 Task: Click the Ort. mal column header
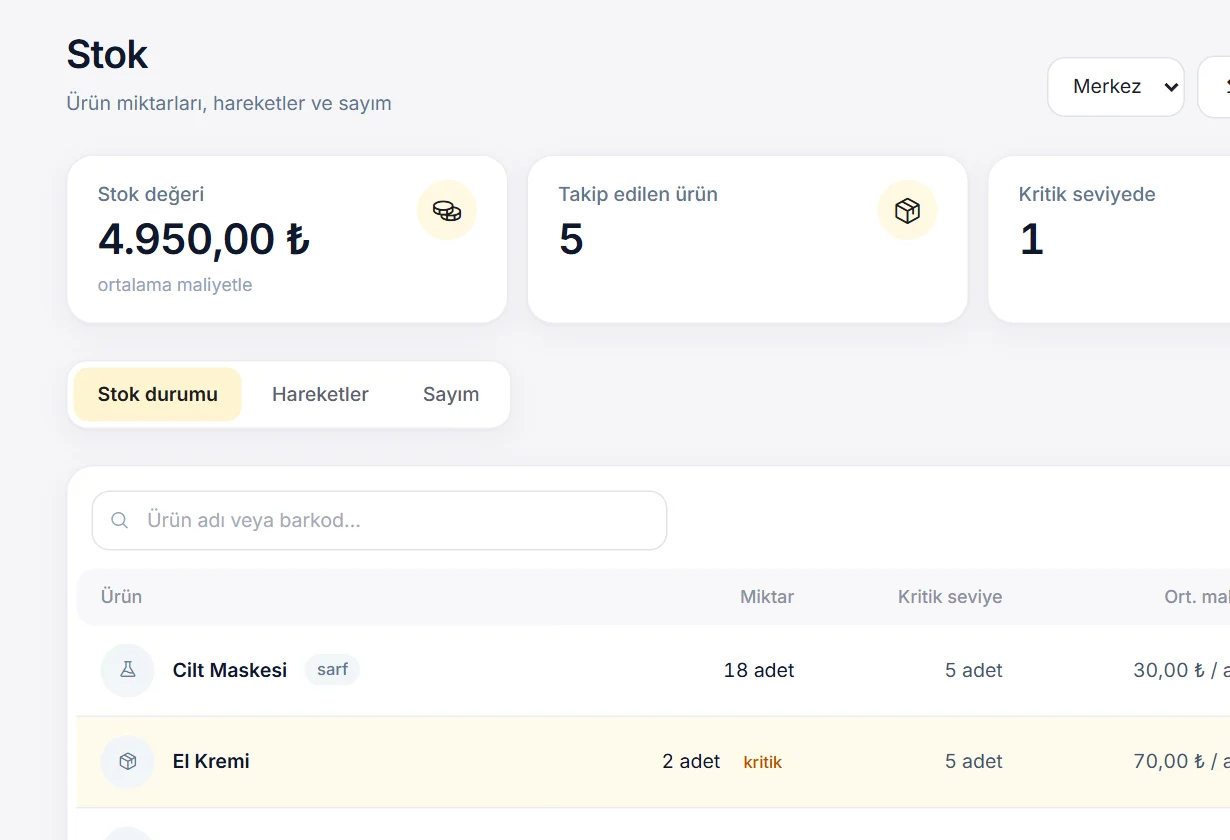tap(1197, 597)
